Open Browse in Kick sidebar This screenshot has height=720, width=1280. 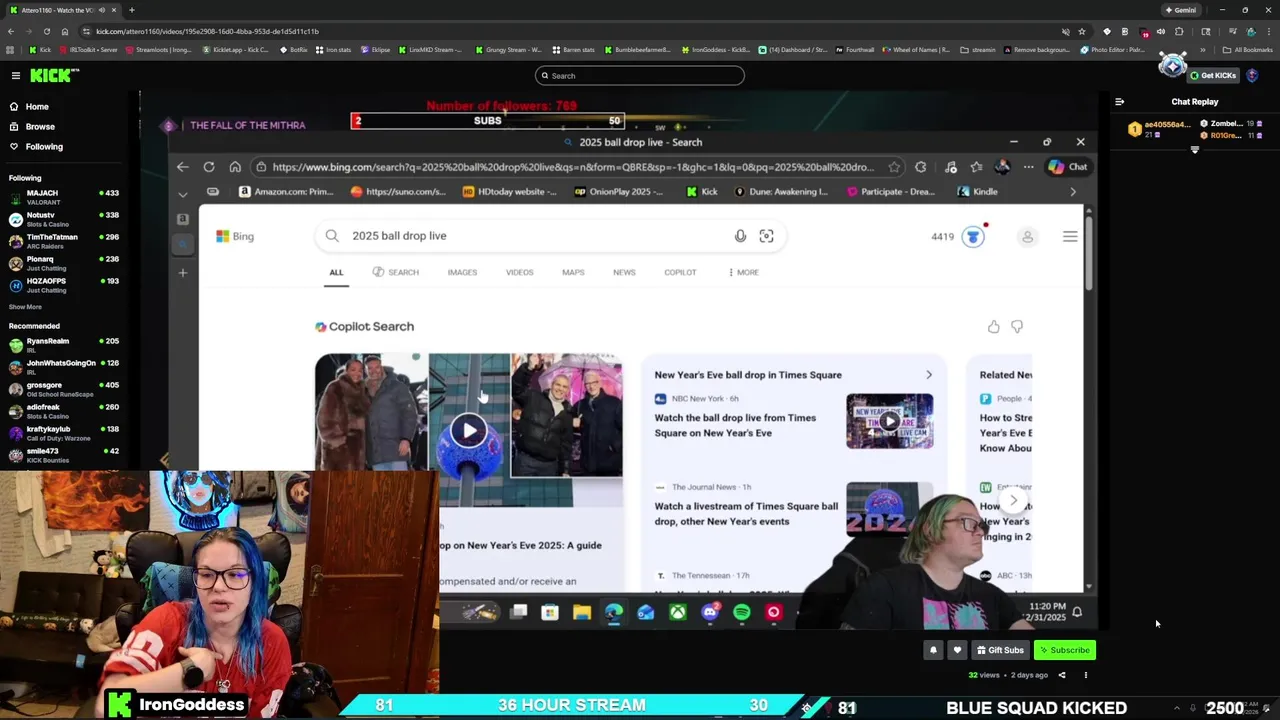click(40, 127)
